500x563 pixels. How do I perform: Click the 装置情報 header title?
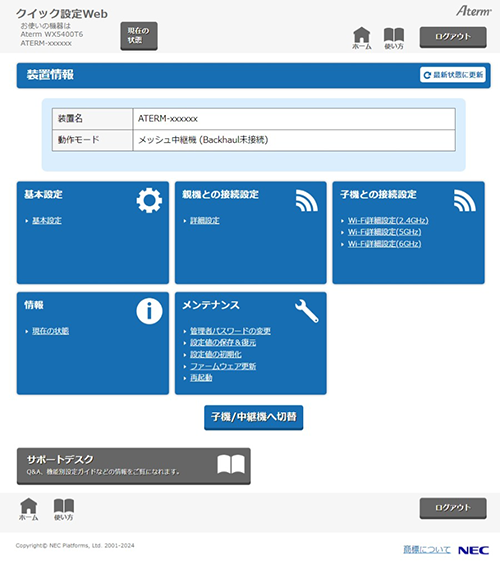50,75
